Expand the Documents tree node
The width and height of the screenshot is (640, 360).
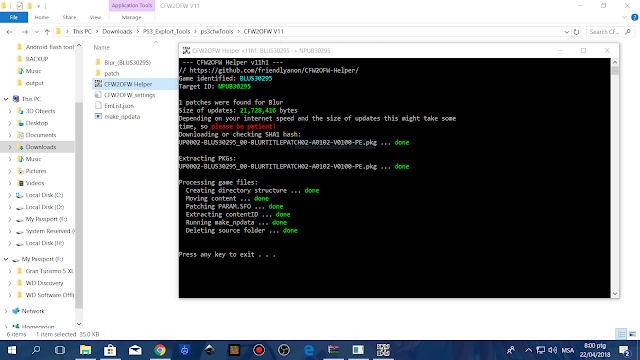[x=10, y=135]
